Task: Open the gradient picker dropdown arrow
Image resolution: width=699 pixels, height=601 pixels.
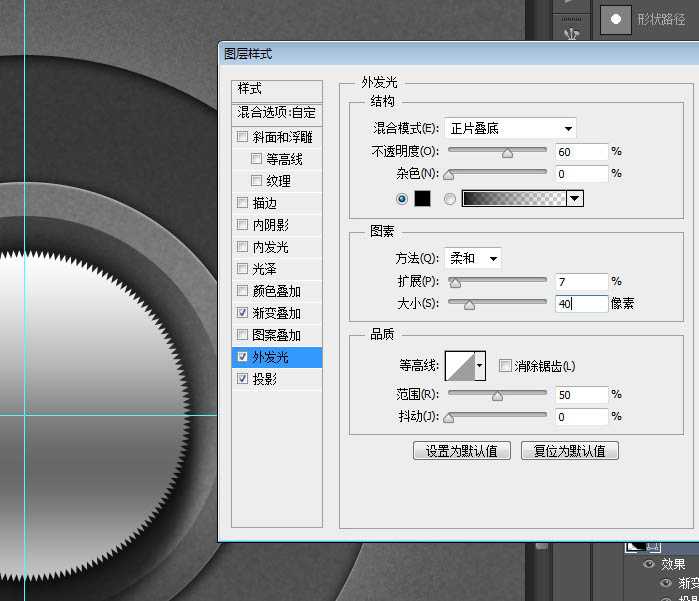Action: coord(575,198)
